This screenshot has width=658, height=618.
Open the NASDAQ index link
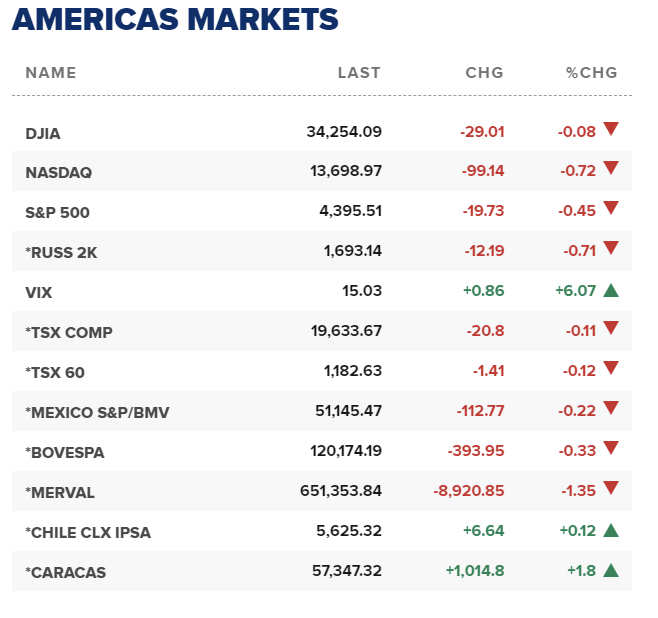tap(58, 172)
